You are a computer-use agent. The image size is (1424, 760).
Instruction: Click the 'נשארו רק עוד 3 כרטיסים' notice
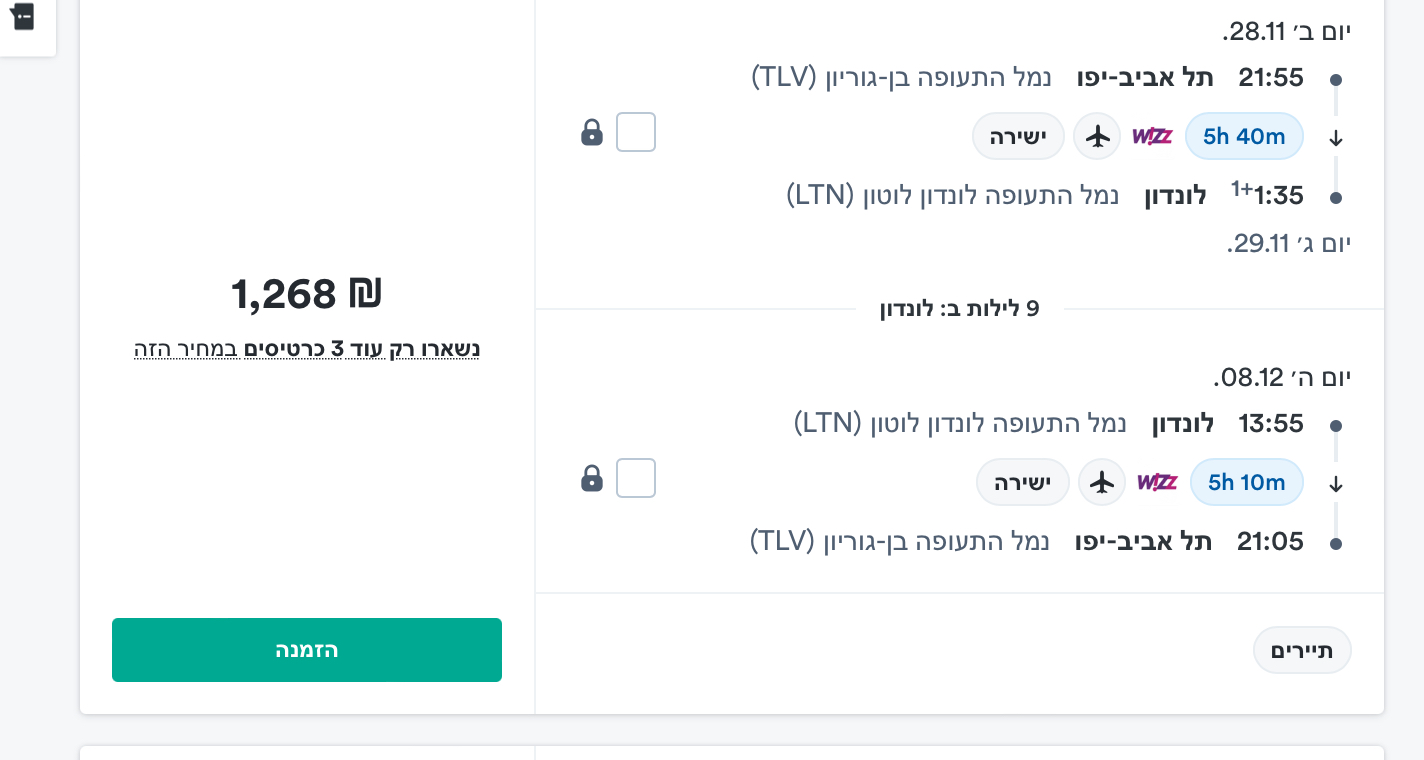(307, 349)
